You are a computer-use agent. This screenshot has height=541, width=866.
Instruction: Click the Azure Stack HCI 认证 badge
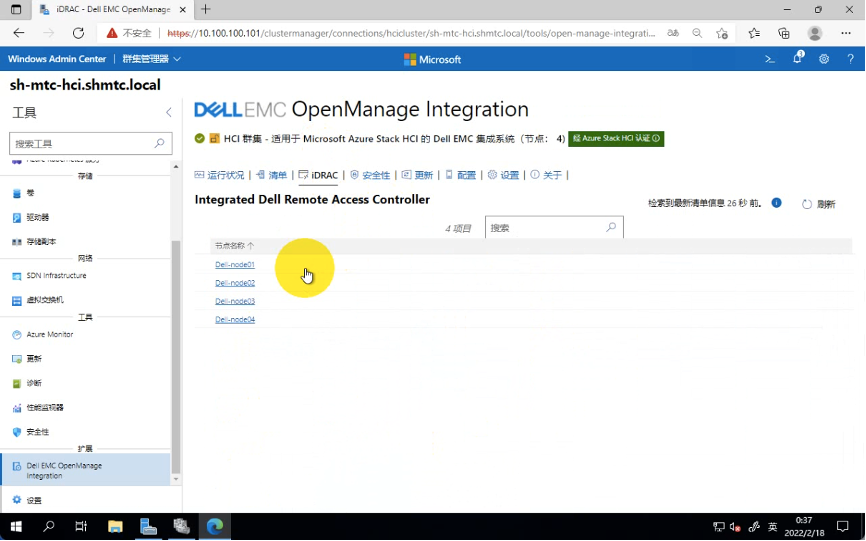(x=616, y=139)
